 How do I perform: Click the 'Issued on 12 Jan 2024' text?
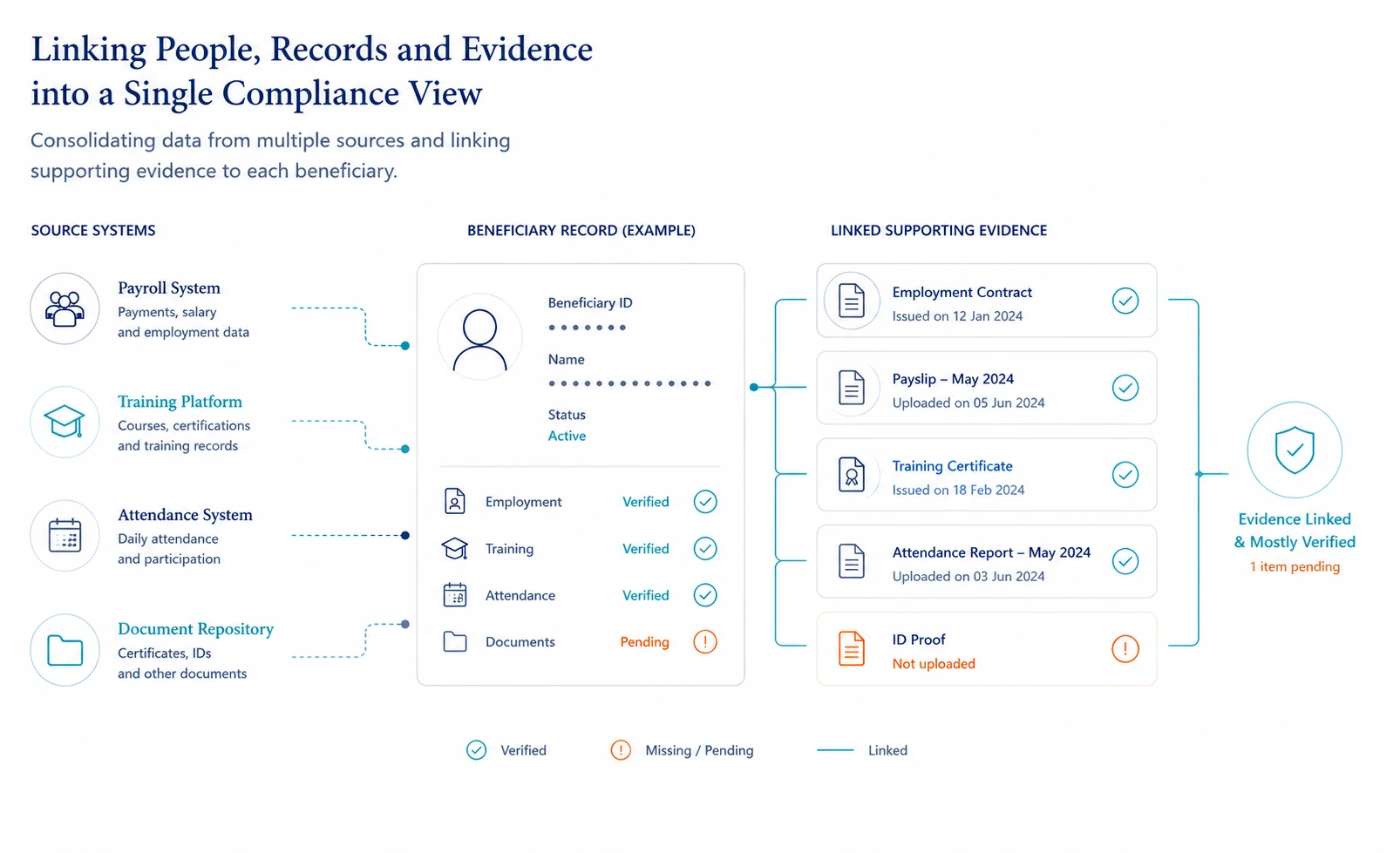pyautogui.click(x=957, y=316)
